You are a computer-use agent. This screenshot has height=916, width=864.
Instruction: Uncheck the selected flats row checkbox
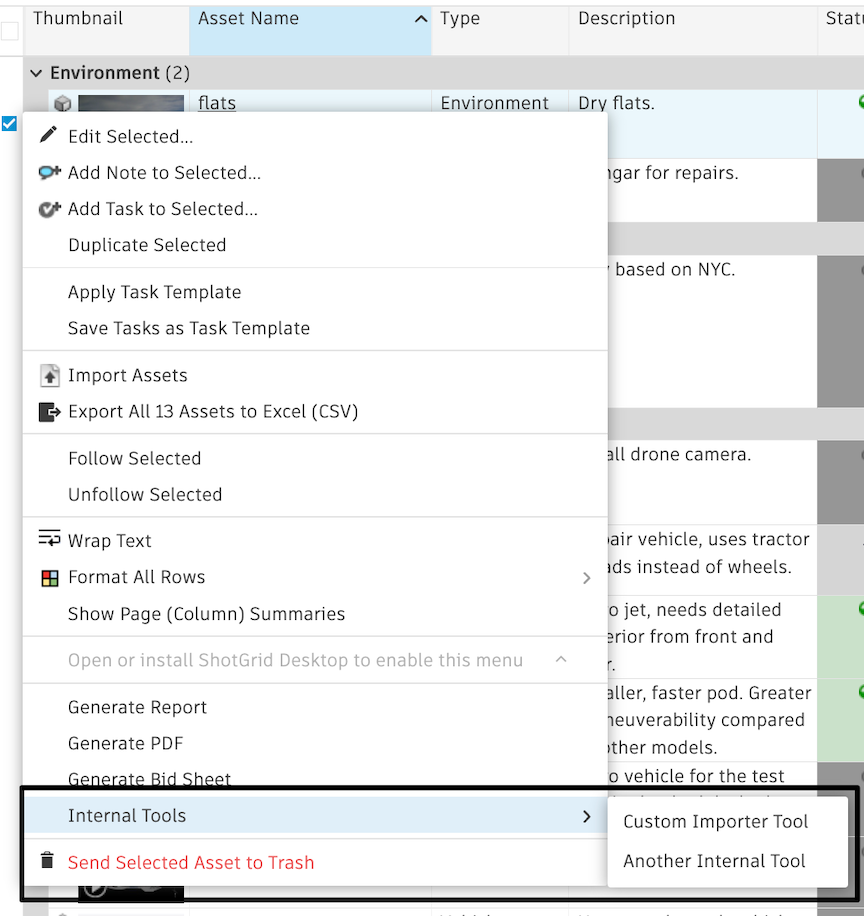pyautogui.click(x=9, y=123)
